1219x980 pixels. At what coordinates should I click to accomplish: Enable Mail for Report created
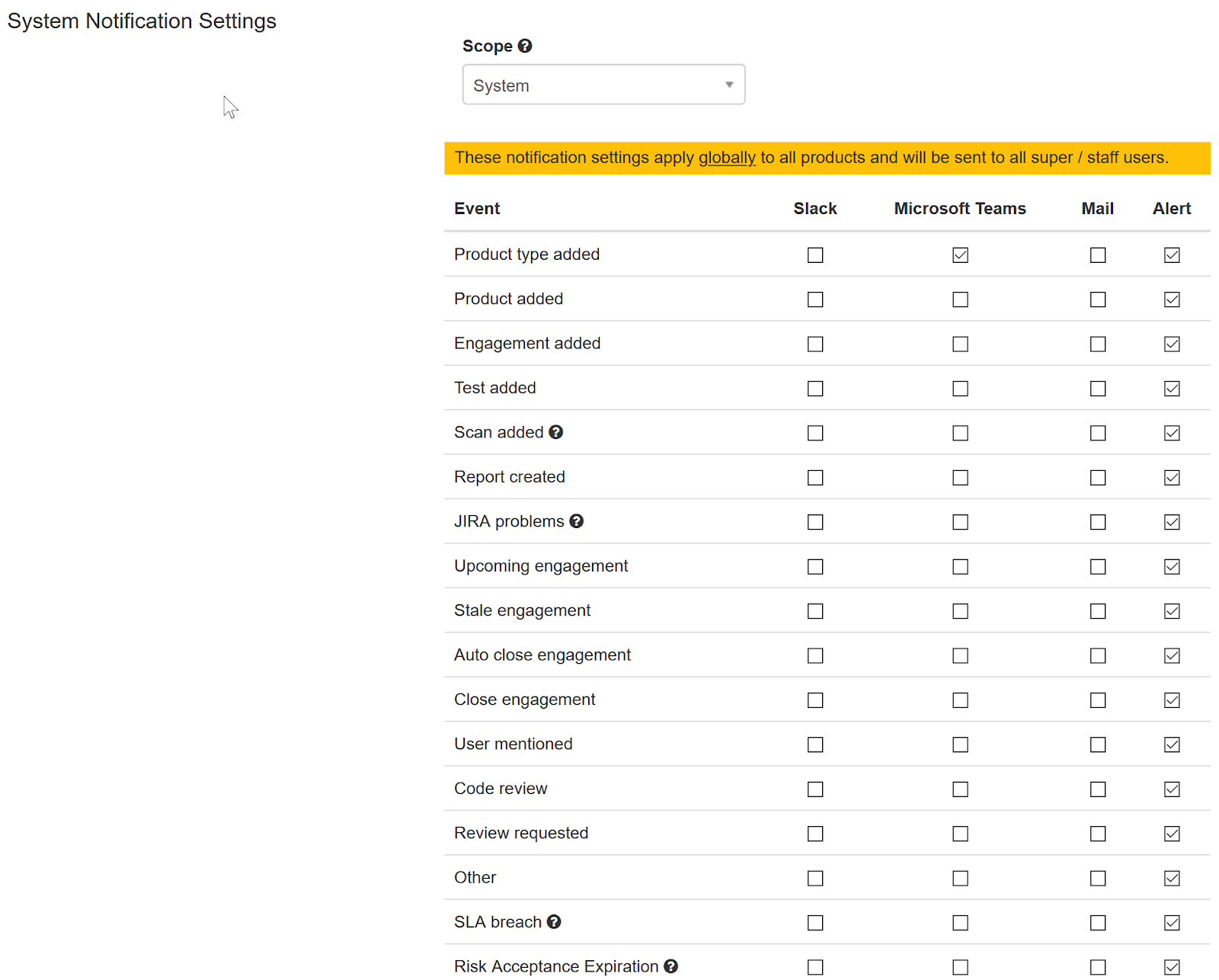point(1098,478)
